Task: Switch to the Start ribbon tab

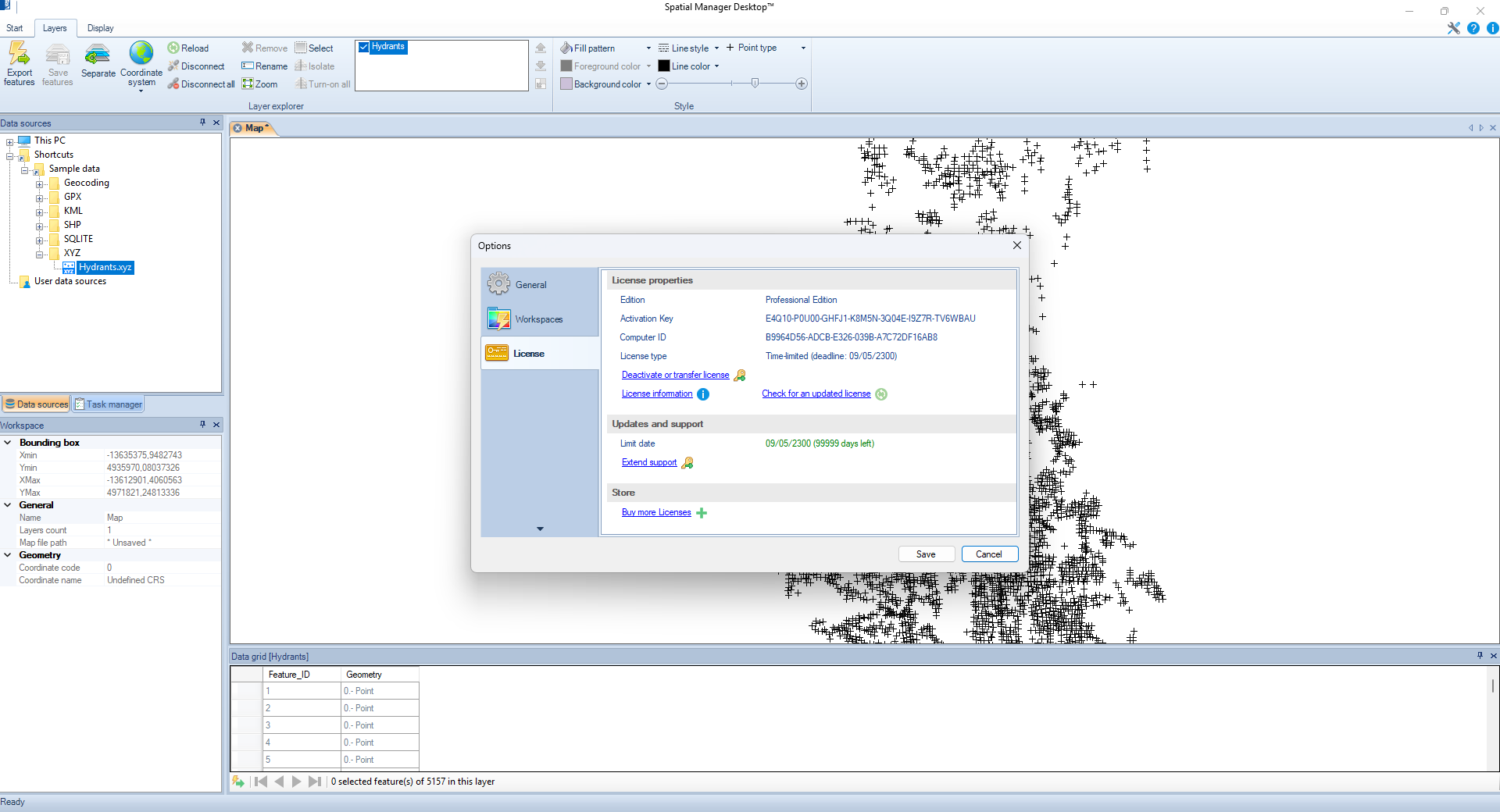Action: pyautogui.click(x=14, y=28)
